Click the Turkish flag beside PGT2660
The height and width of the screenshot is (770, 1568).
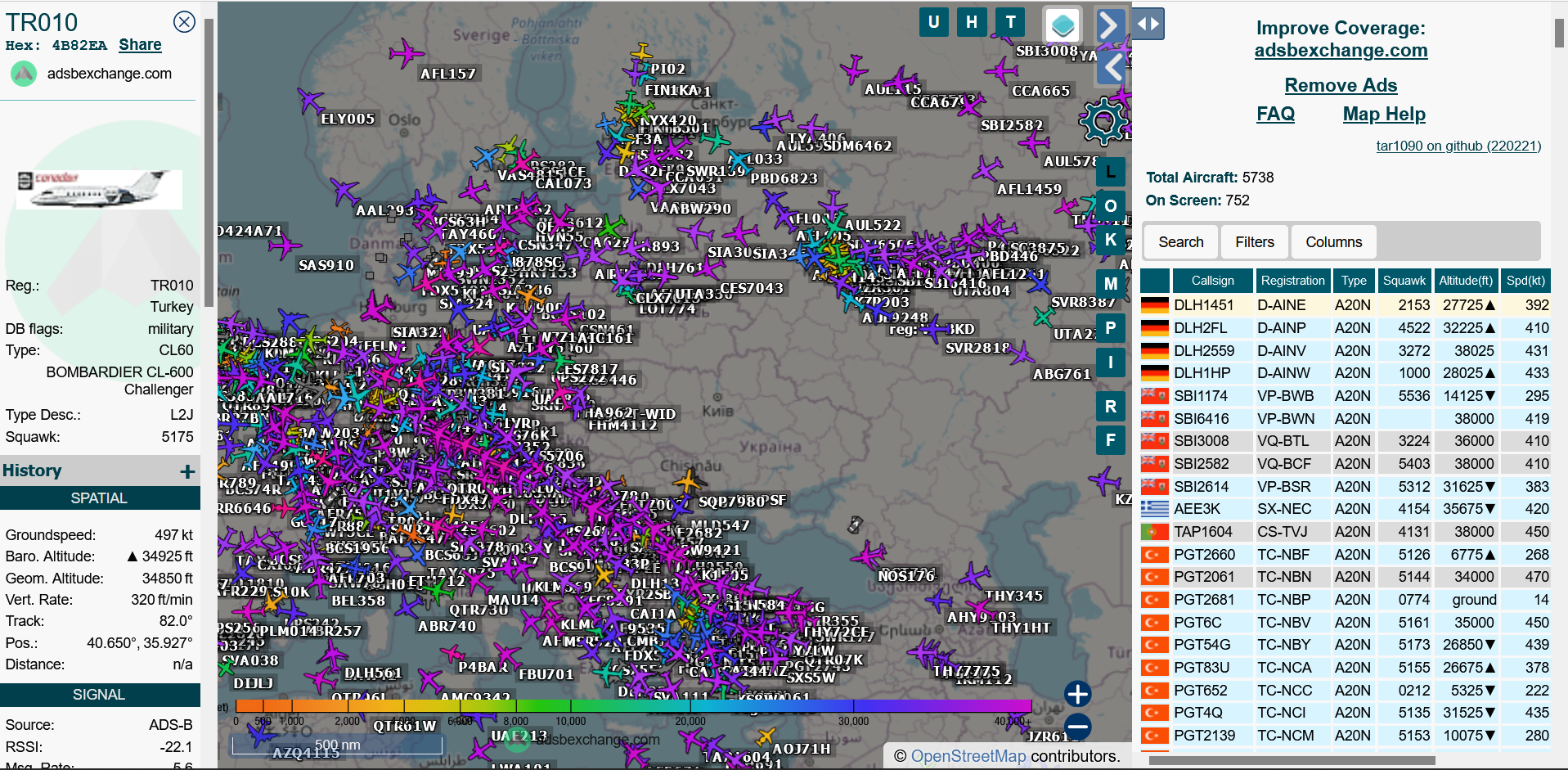coord(1154,555)
